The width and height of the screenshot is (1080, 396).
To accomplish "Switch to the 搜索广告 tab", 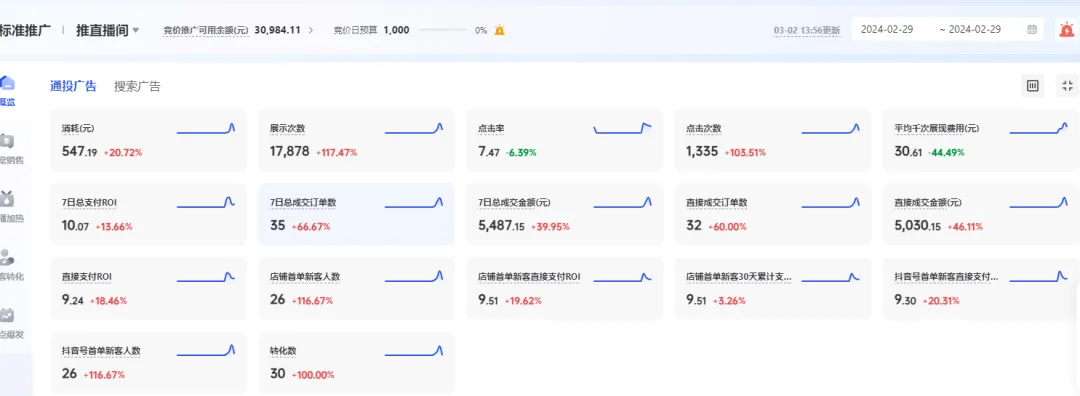I will (137, 86).
